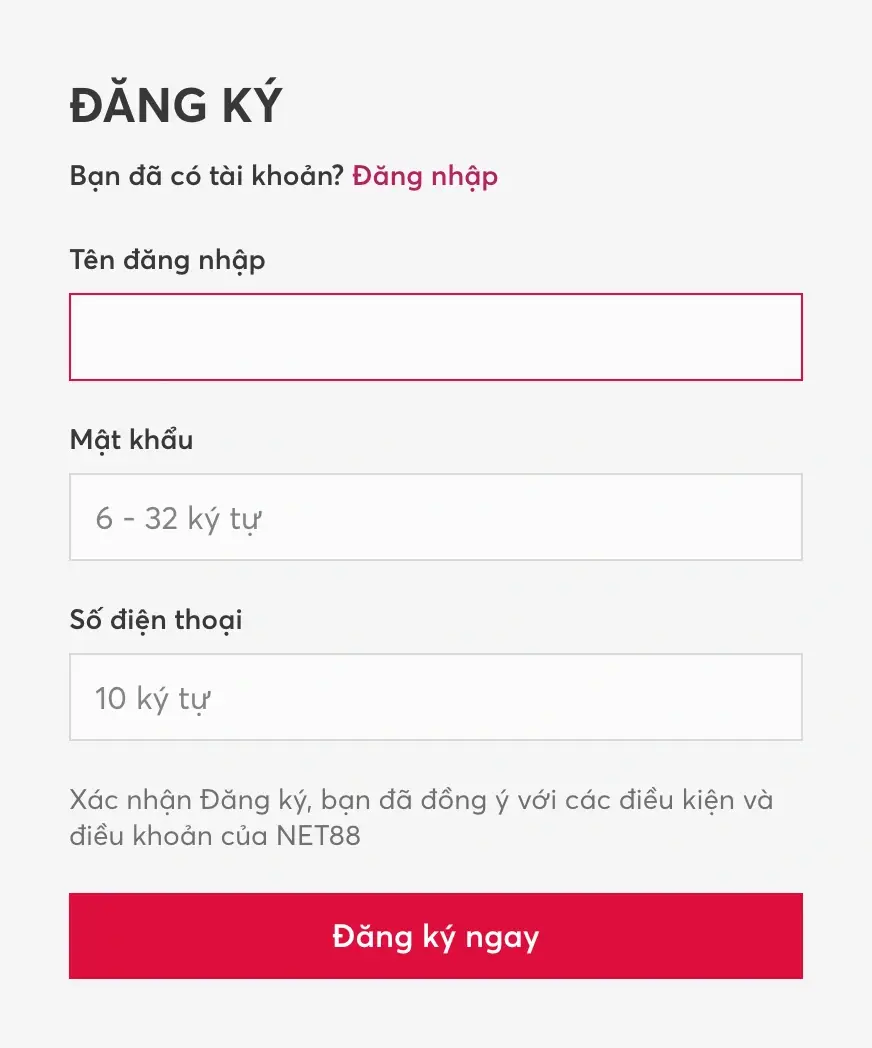The width and height of the screenshot is (872, 1048).
Task: Open the login page via Đăng nhập
Action: (423, 176)
